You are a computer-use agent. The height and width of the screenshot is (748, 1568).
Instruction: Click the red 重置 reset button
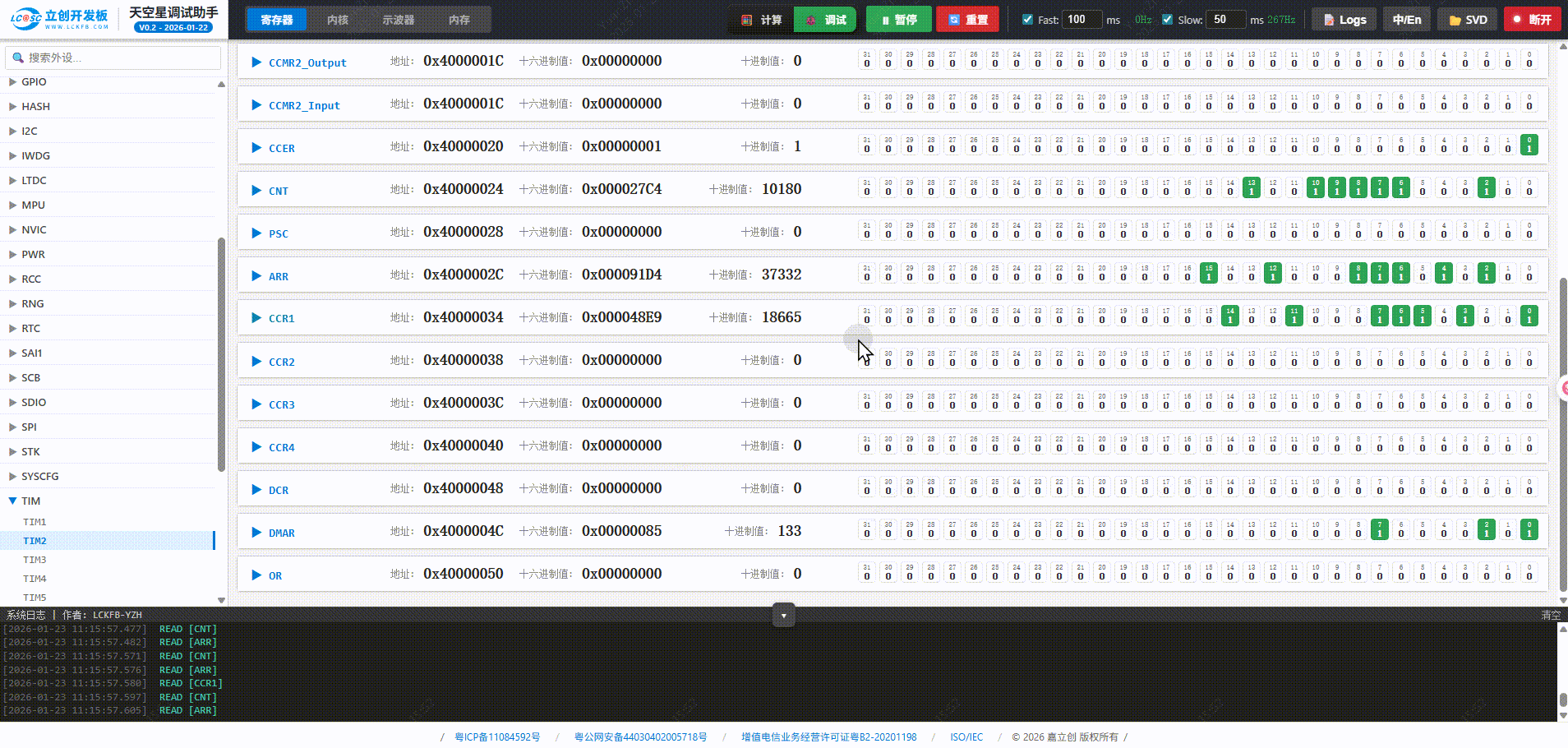(x=967, y=20)
